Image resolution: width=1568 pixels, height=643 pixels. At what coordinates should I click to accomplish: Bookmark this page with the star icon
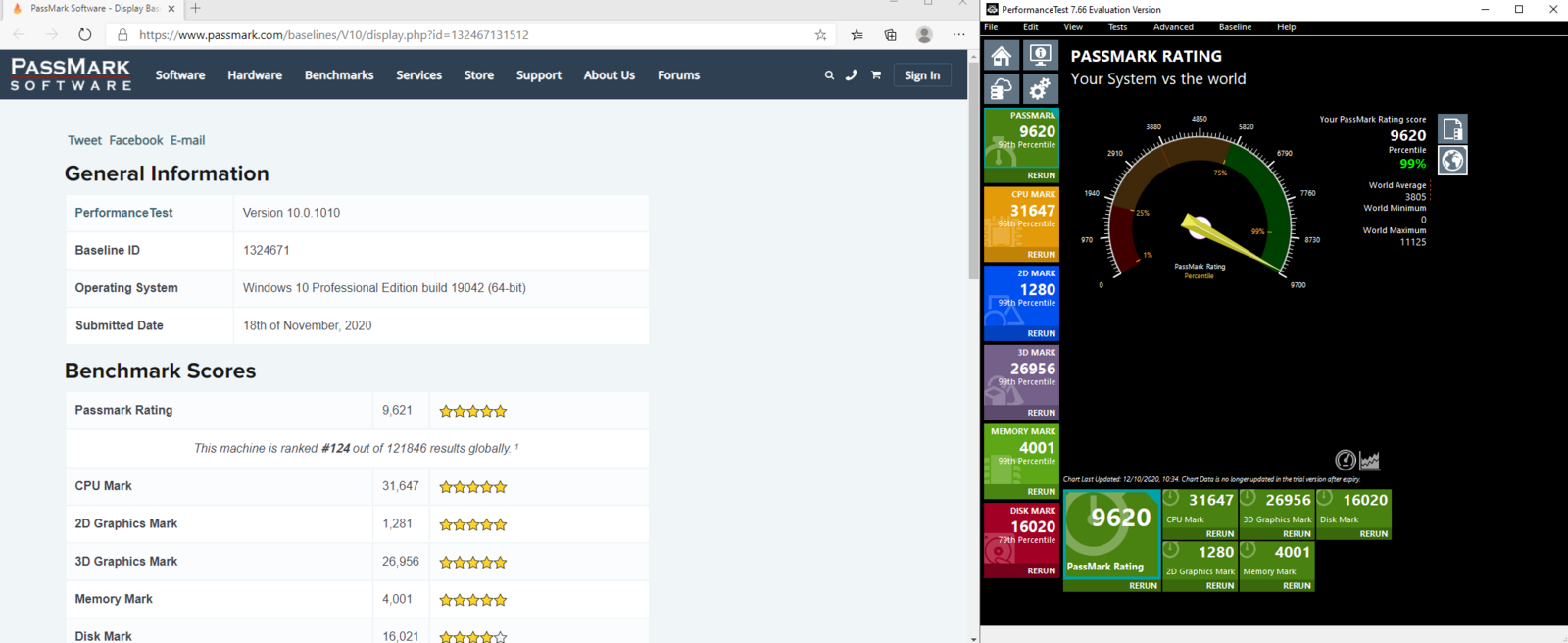click(x=820, y=34)
